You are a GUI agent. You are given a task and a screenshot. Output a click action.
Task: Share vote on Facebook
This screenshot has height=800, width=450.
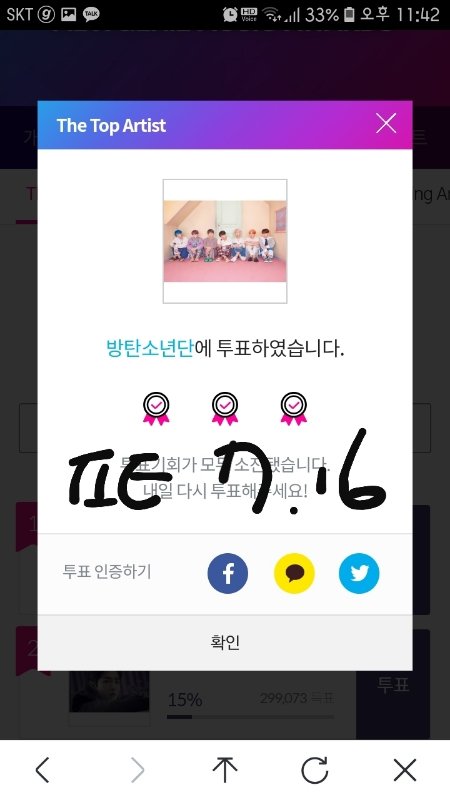(228, 573)
